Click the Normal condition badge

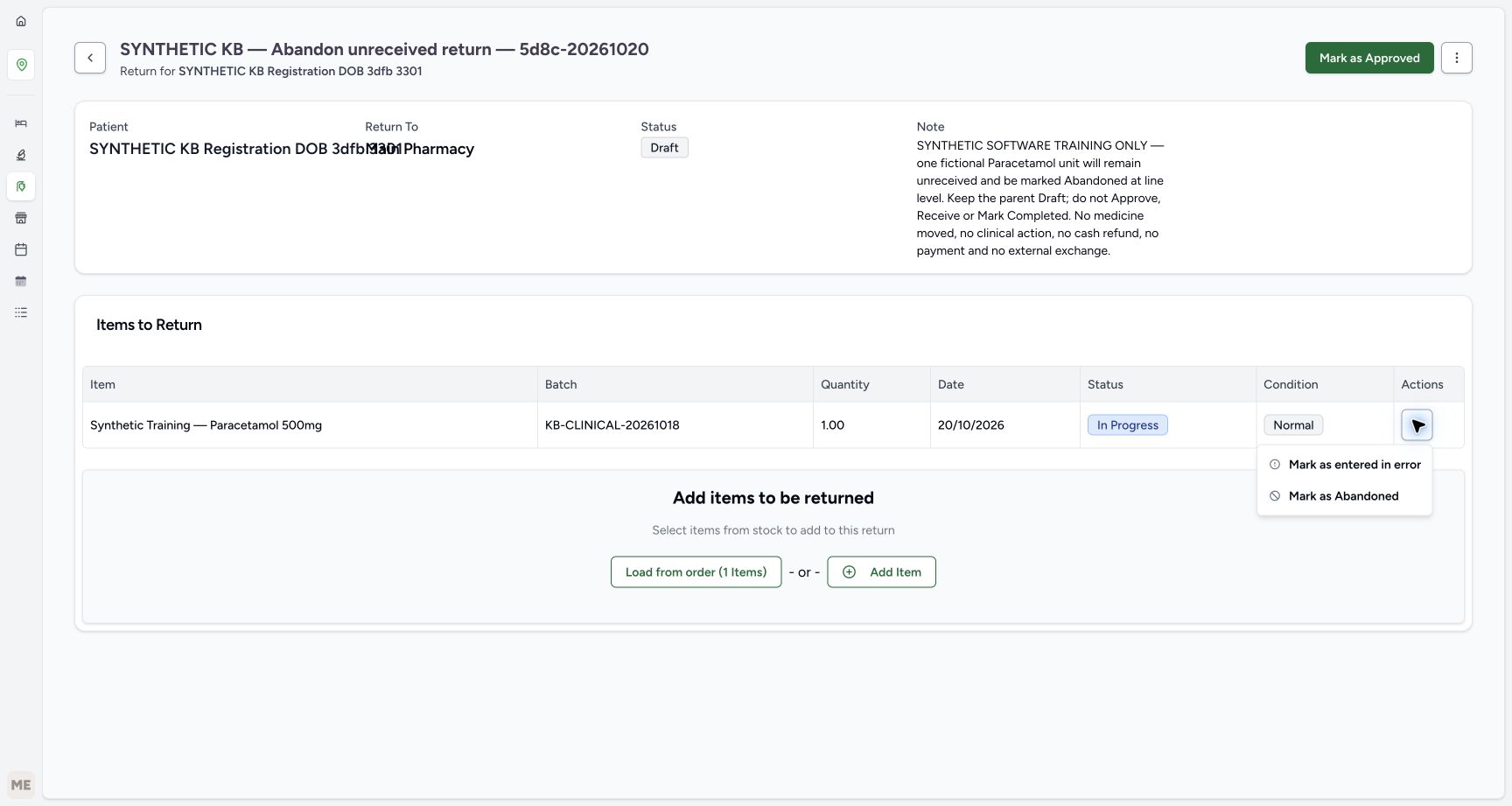(1293, 425)
